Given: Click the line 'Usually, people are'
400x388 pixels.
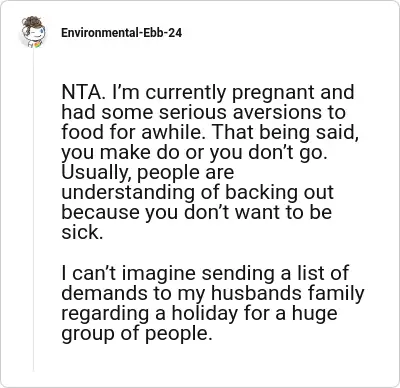Looking at the screenshot, I should click(x=148, y=173).
